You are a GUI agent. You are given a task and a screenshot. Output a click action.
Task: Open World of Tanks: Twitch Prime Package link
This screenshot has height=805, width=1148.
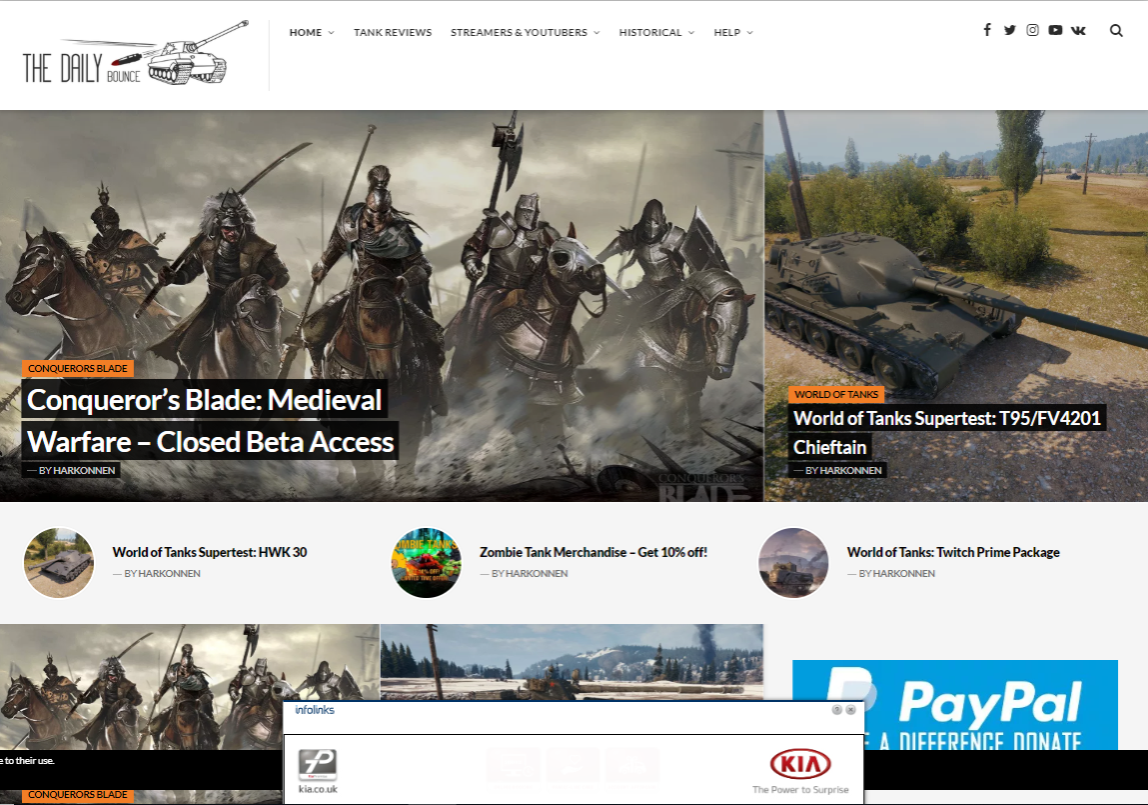[x=953, y=553]
